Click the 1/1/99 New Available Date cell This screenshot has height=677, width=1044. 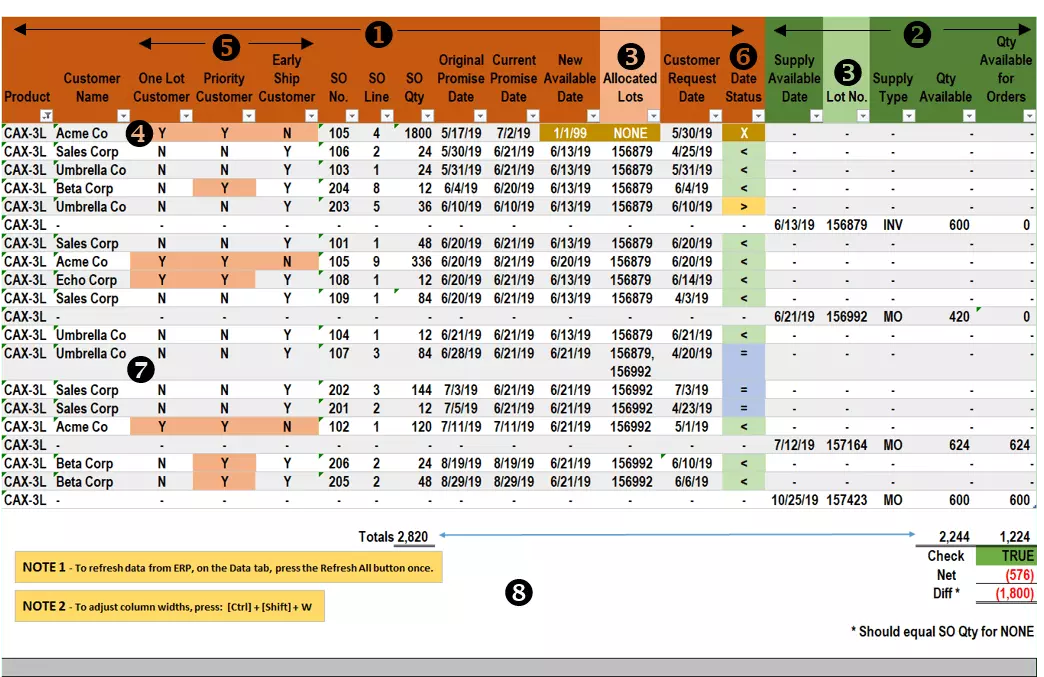click(569, 133)
